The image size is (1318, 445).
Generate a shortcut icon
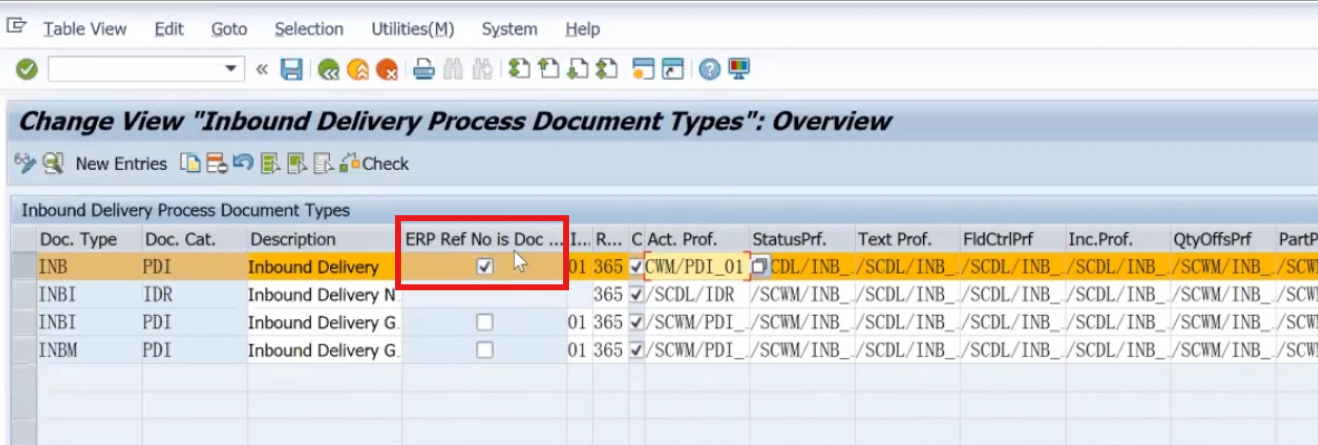coord(673,69)
